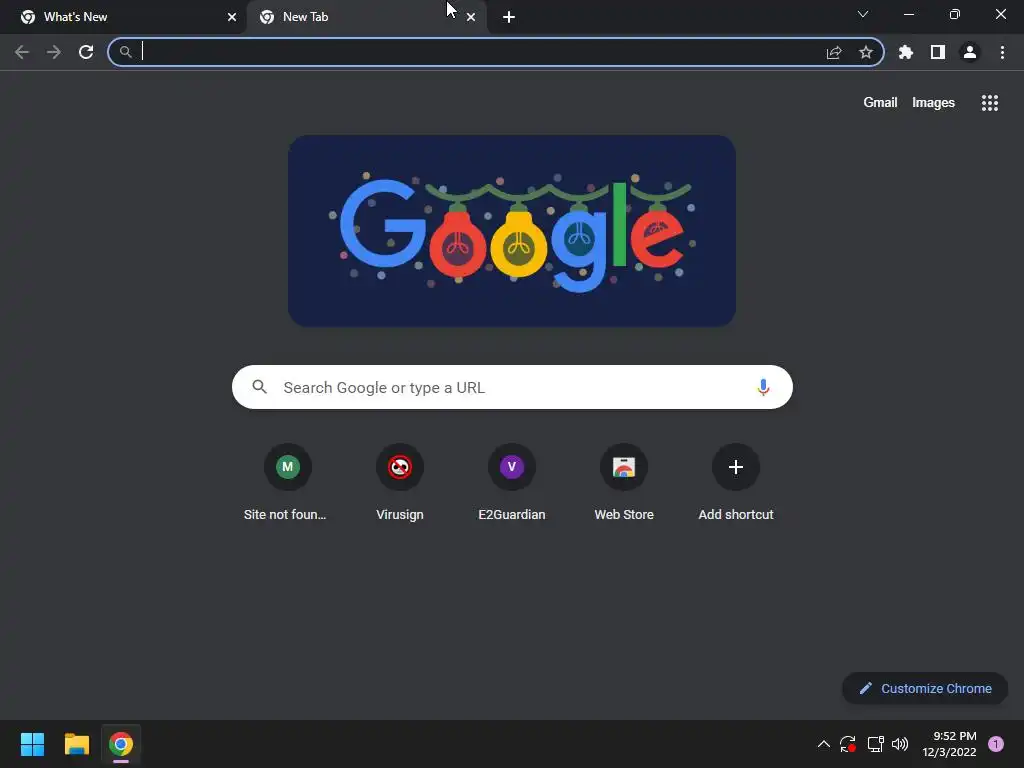Reload the page with the refresh icon
This screenshot has width=1024, height=768.
click(86, 52)
